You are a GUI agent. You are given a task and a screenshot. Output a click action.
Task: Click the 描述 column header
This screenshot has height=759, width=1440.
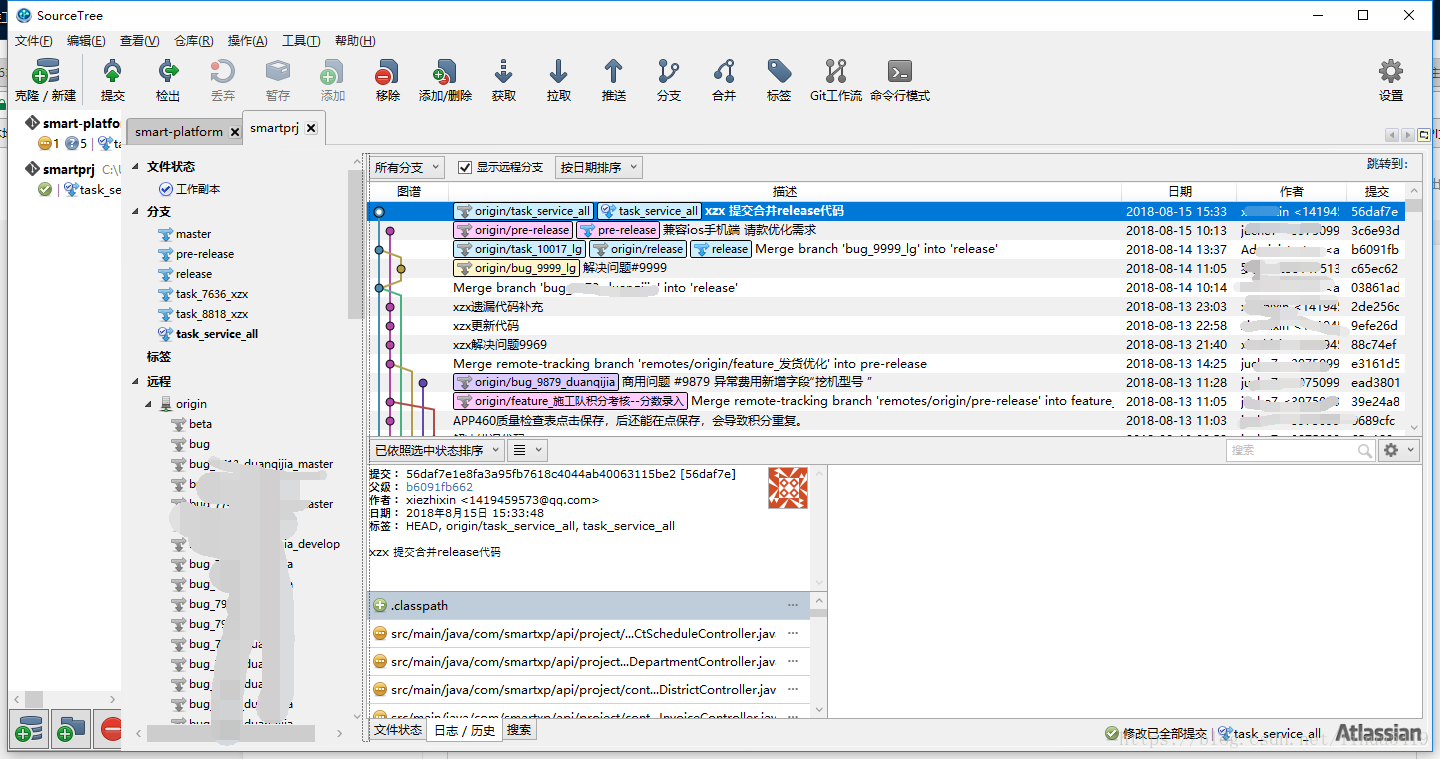785,191
